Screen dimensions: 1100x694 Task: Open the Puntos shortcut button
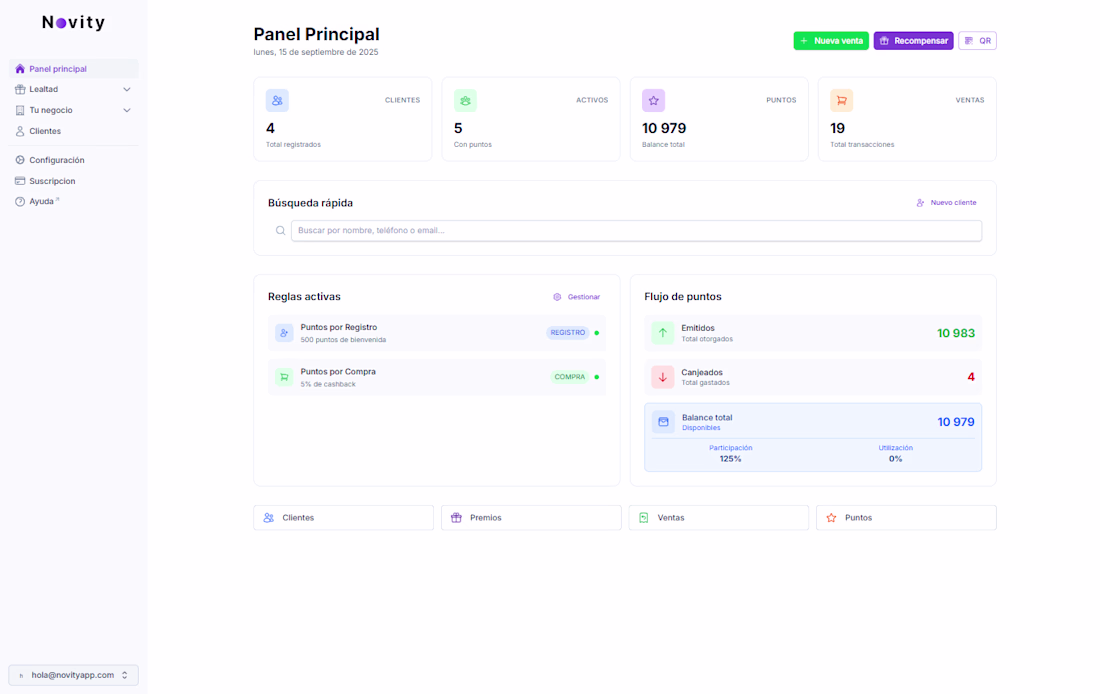pyautogui.click(x=906, y=518)
